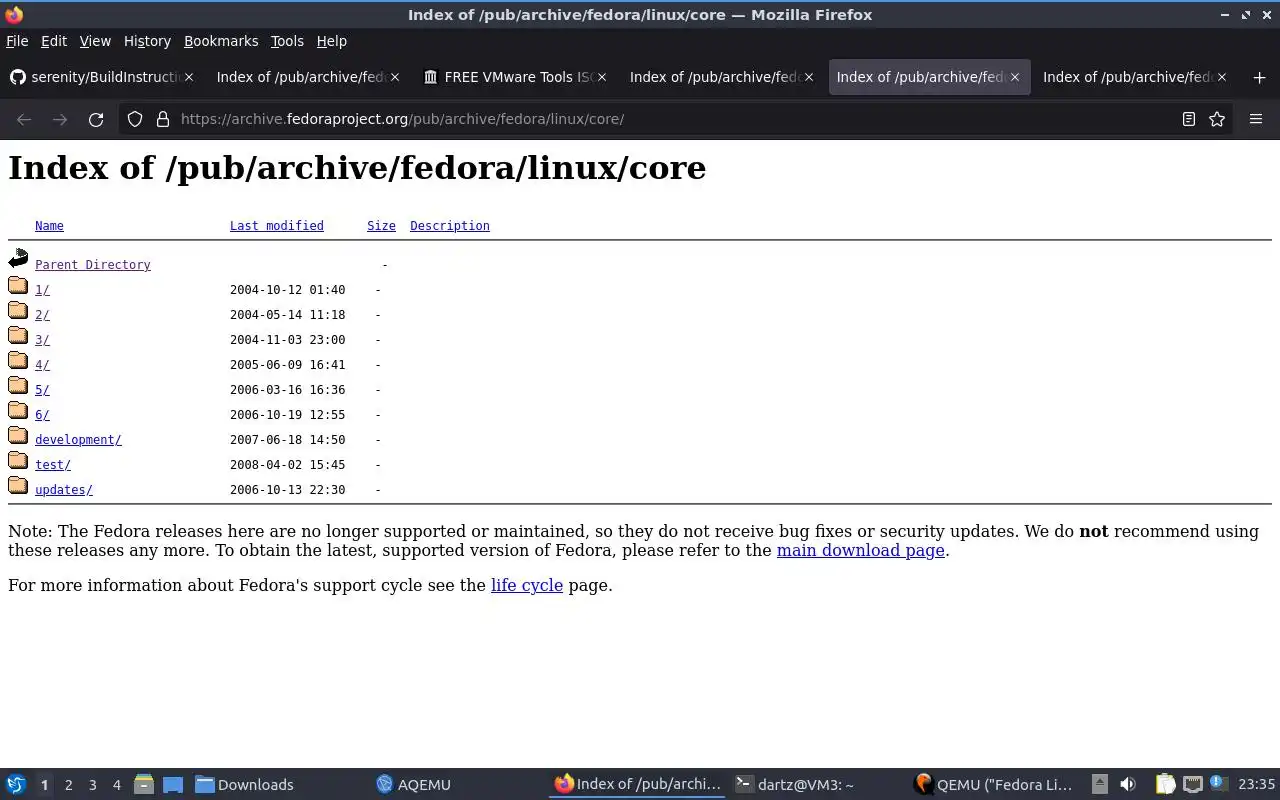Open the tracking protection shield icon
1280x800 pixels.
(x=135, y=119)
